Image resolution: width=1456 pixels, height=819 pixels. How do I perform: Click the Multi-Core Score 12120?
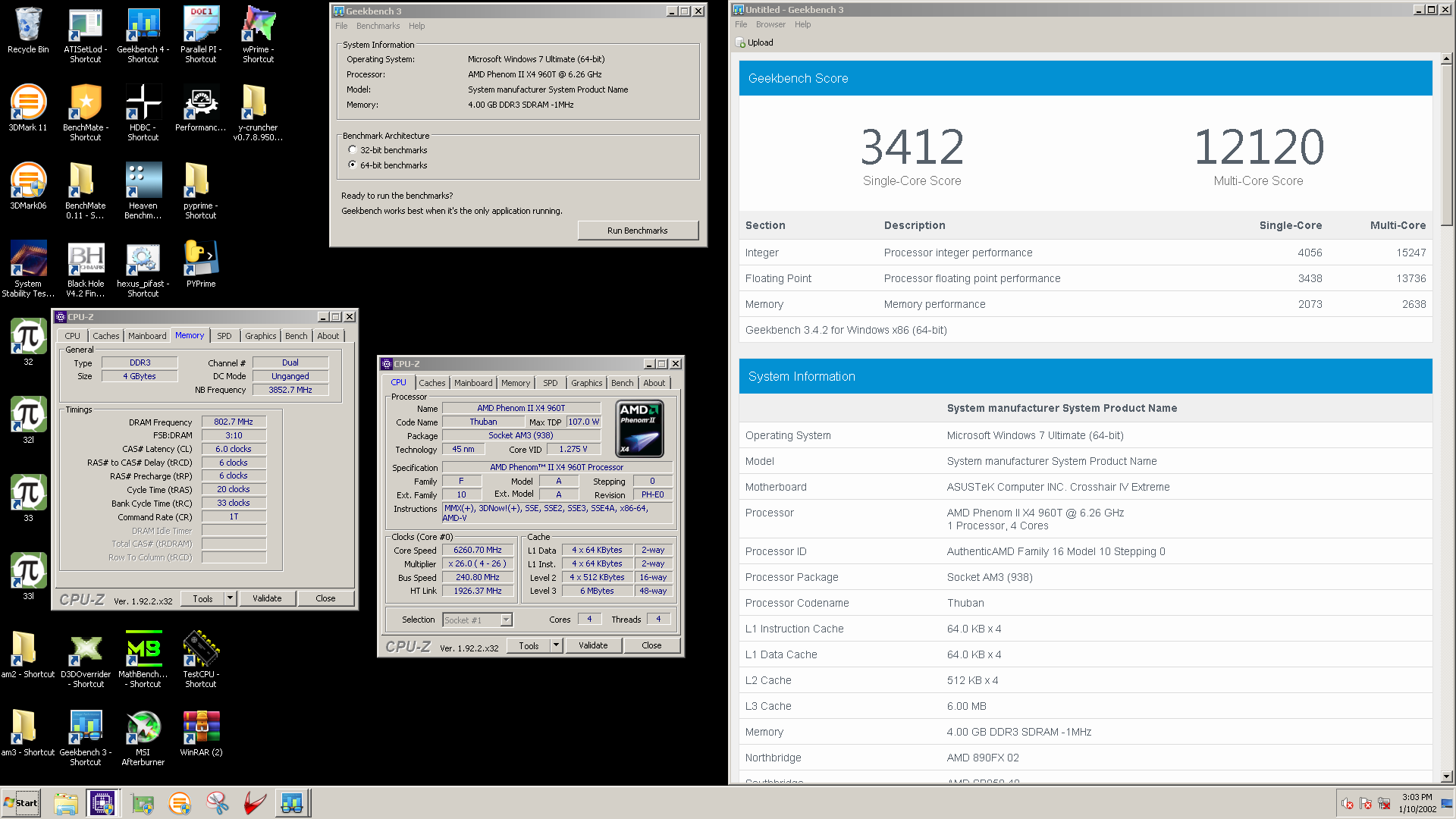[1259, 146]
